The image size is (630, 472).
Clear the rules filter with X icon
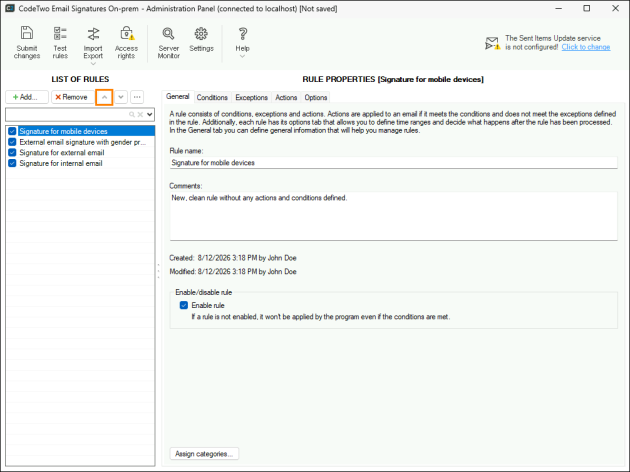[140, 114]
